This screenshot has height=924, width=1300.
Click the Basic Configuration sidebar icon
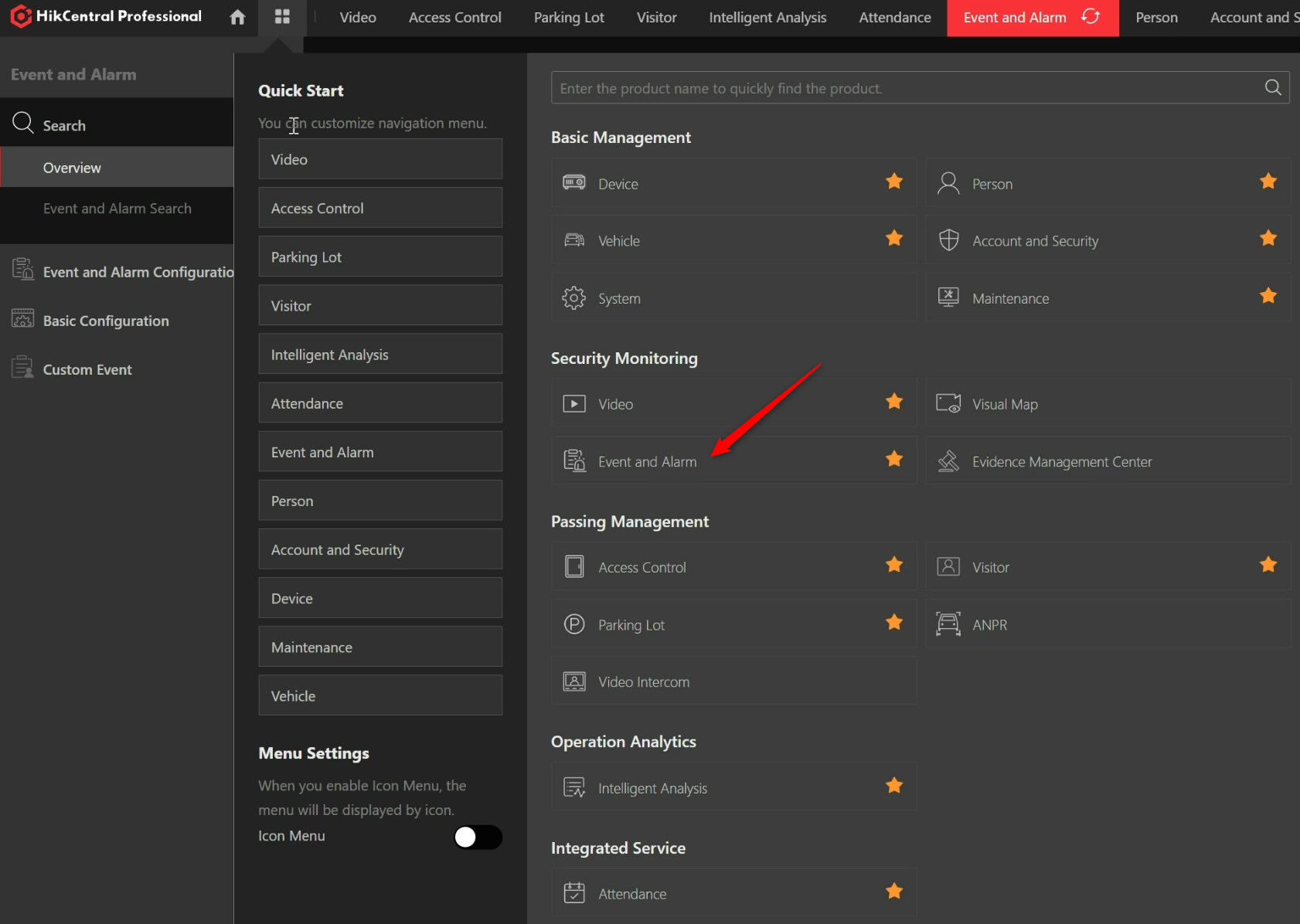(x=22, y=318)
